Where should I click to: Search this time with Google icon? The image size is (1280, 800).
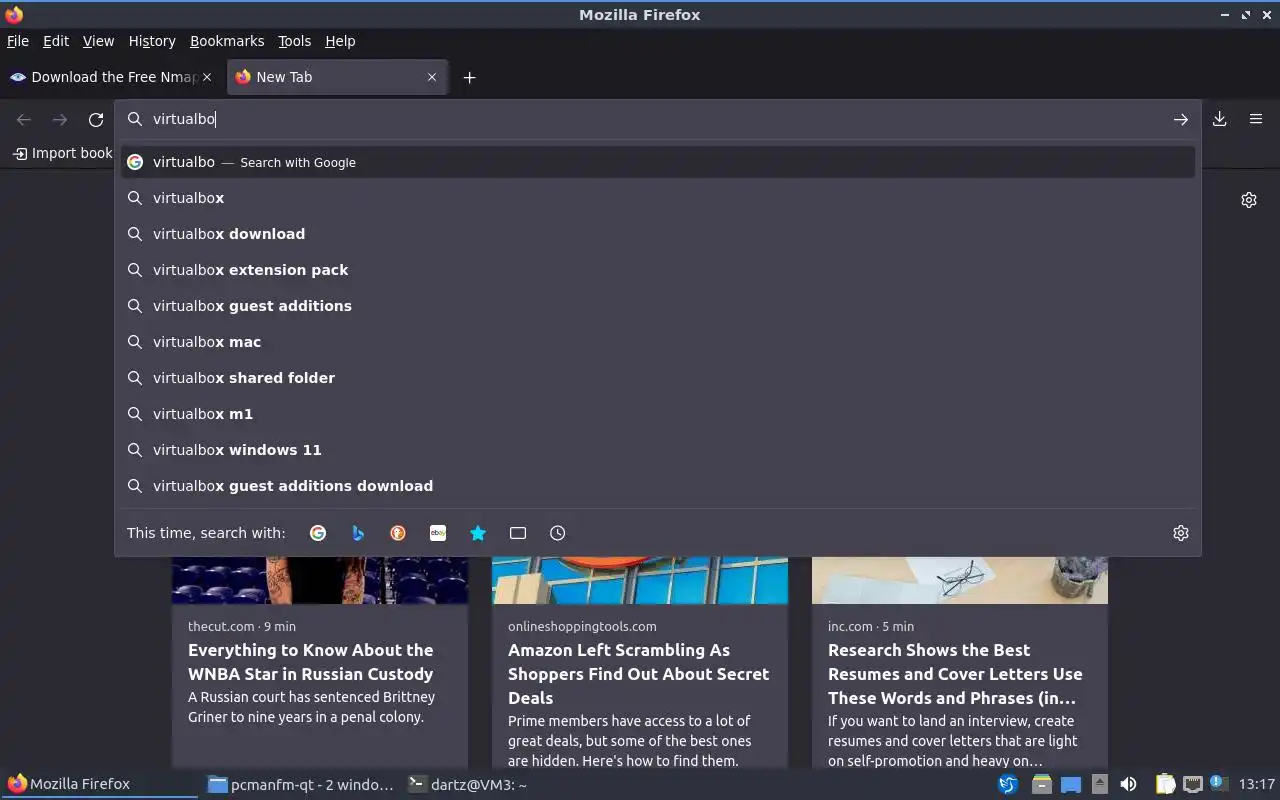click(318, 533)
